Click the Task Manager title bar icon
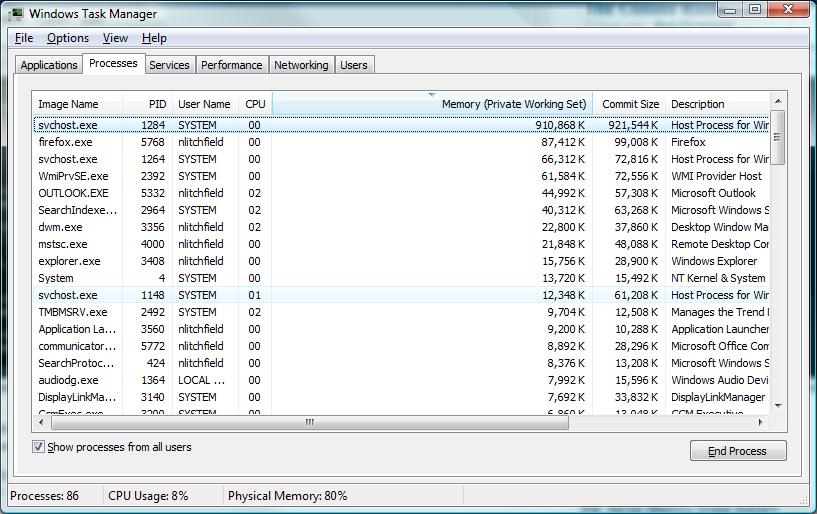Screen dimensions: 817x514 (17, 13)
